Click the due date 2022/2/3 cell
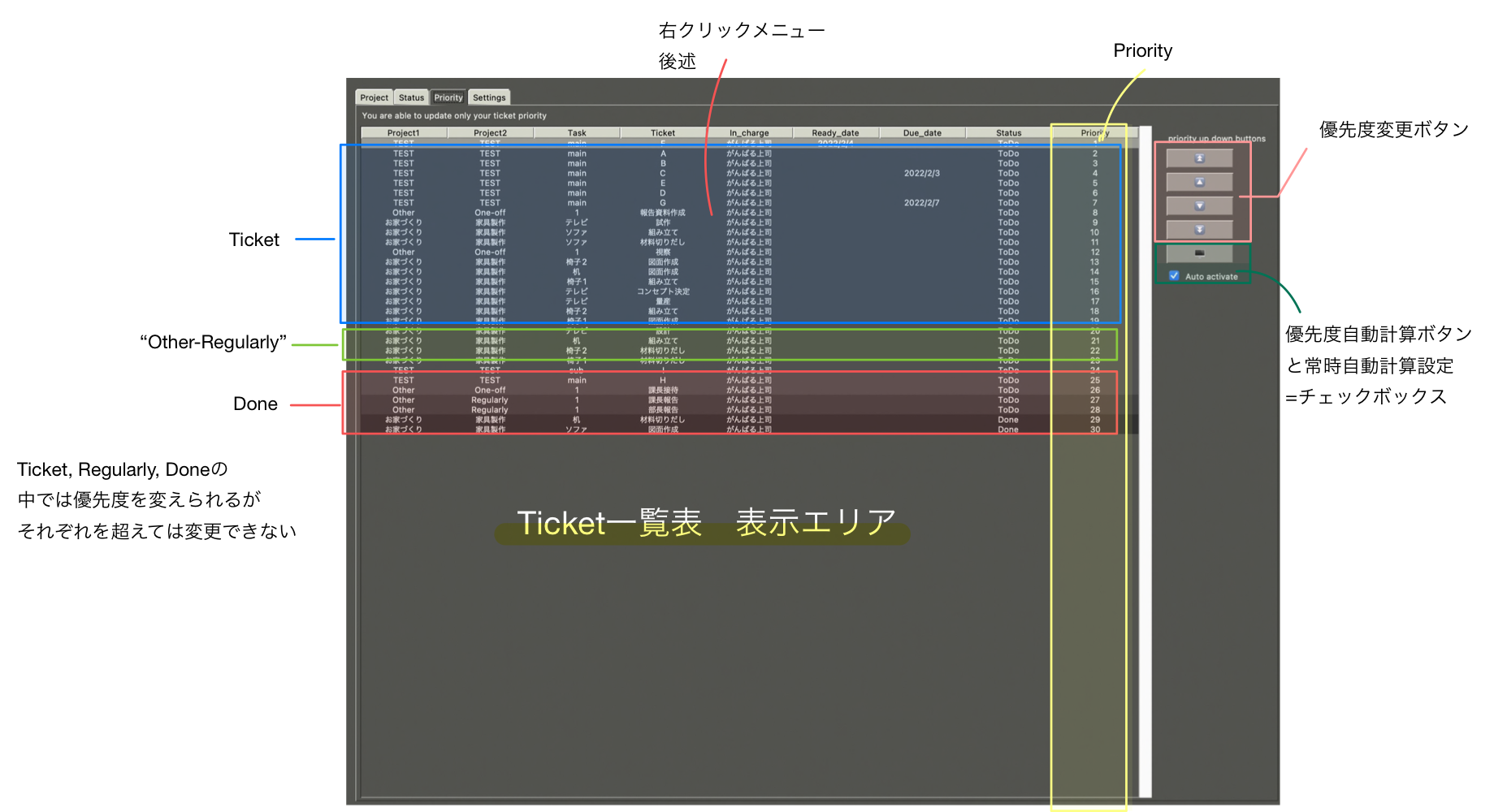This screenshot has width=1507, height=812. click(922, 173)
